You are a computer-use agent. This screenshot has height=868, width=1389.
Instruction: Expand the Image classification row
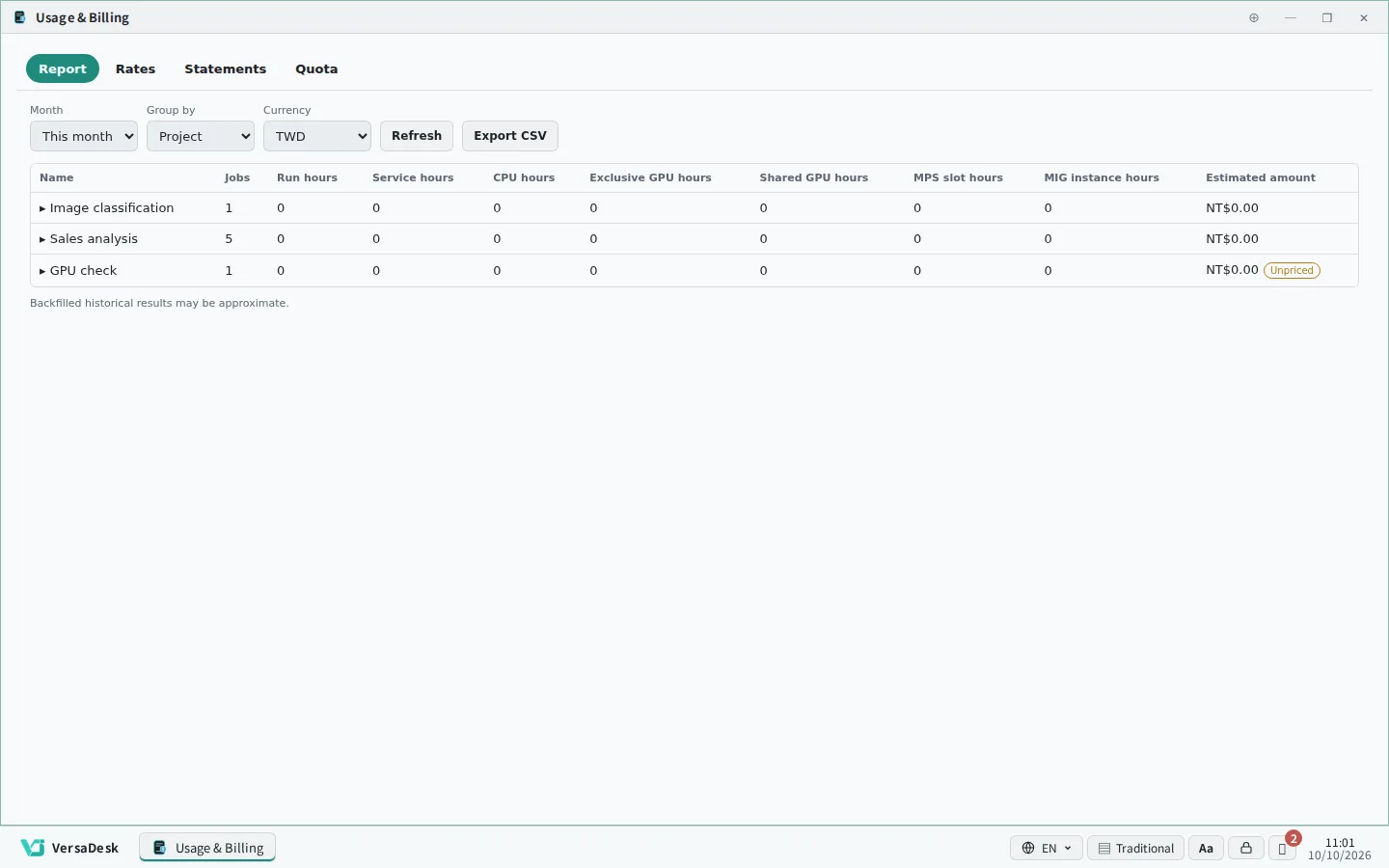pos(42,208)
